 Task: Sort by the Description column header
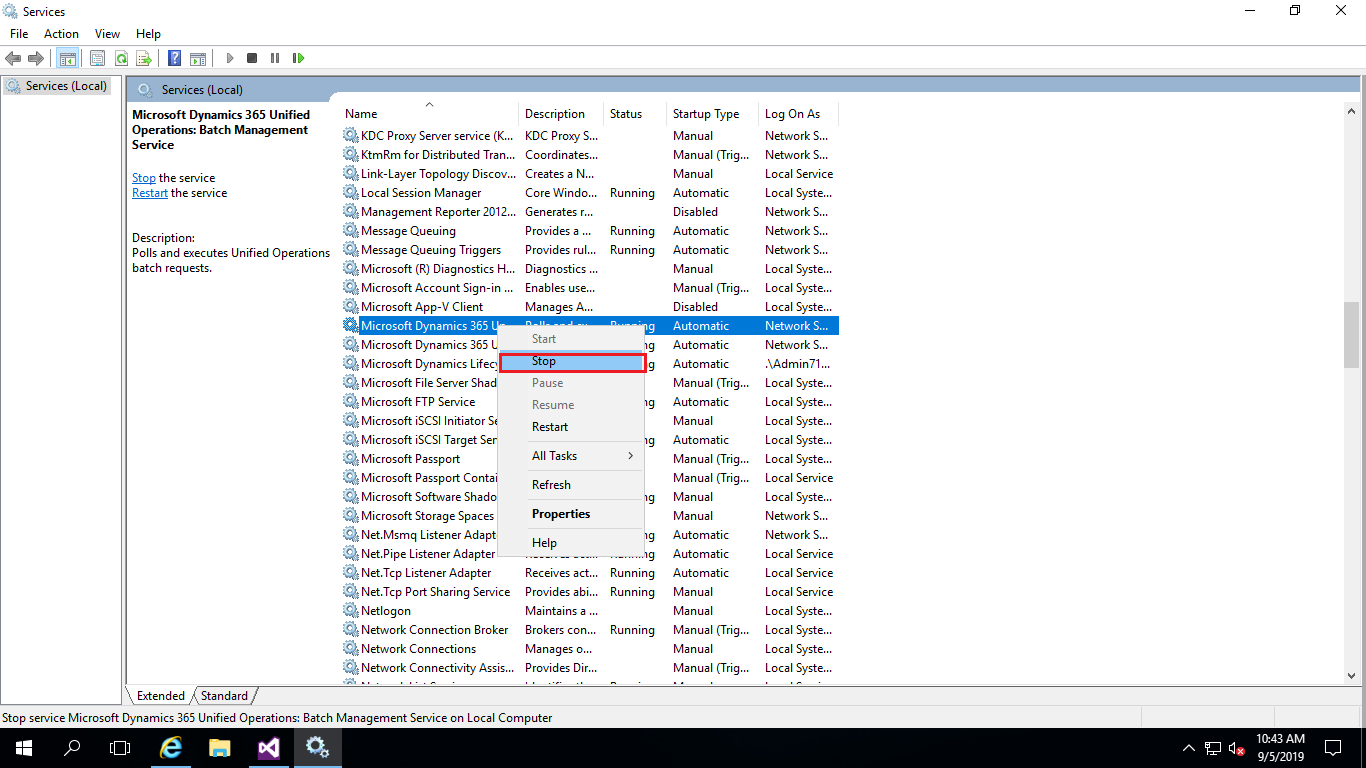click(561, 114)
